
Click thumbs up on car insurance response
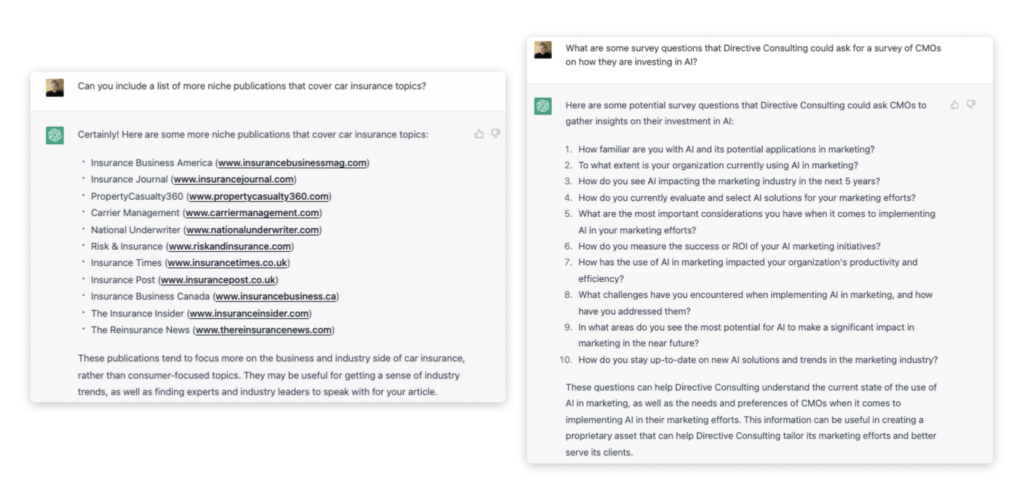click(x=479, y=134)
